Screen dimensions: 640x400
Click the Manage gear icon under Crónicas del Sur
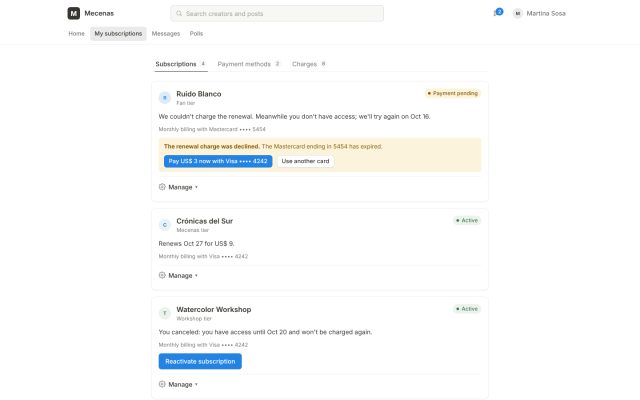pyautogui.click(x=162, y=275)
